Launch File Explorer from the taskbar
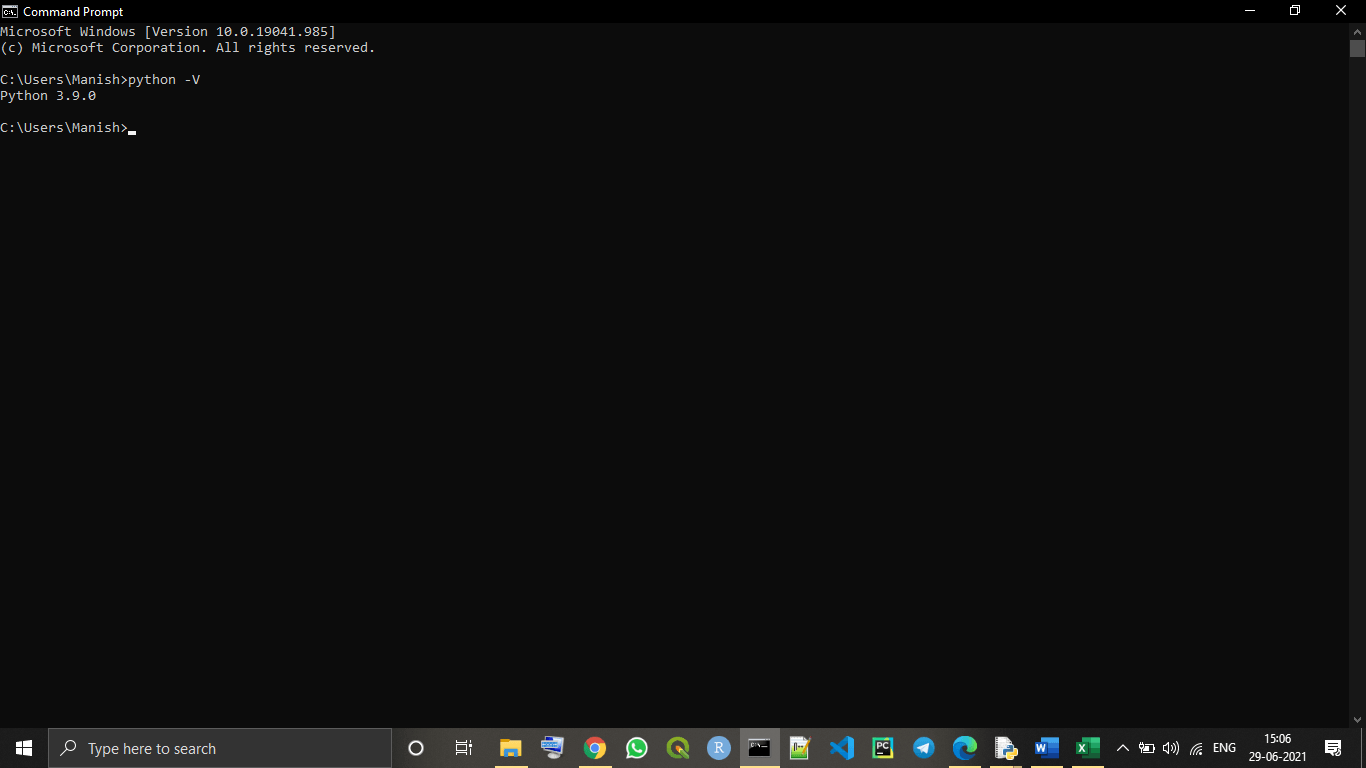The height and width of the screenshot is (768, 1366). [x=511, y=748]
